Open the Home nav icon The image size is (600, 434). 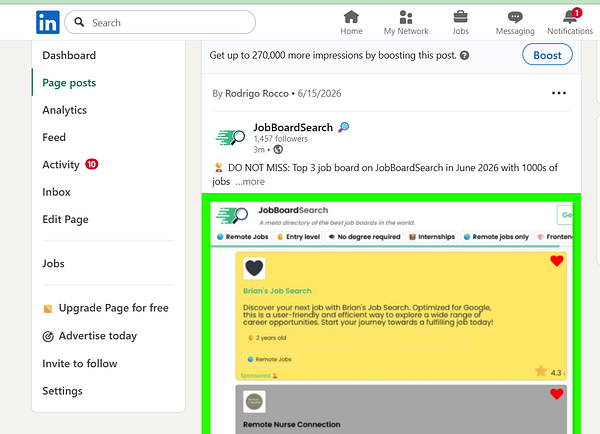[x=351, y=17]
